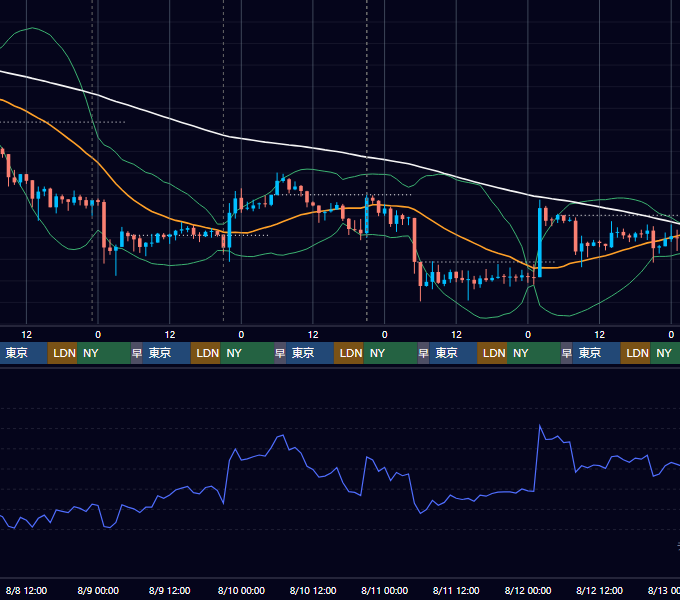The image size is (680, 600).
Task: Click the 8/8 12:00 date label
Action: click(26, 590)
